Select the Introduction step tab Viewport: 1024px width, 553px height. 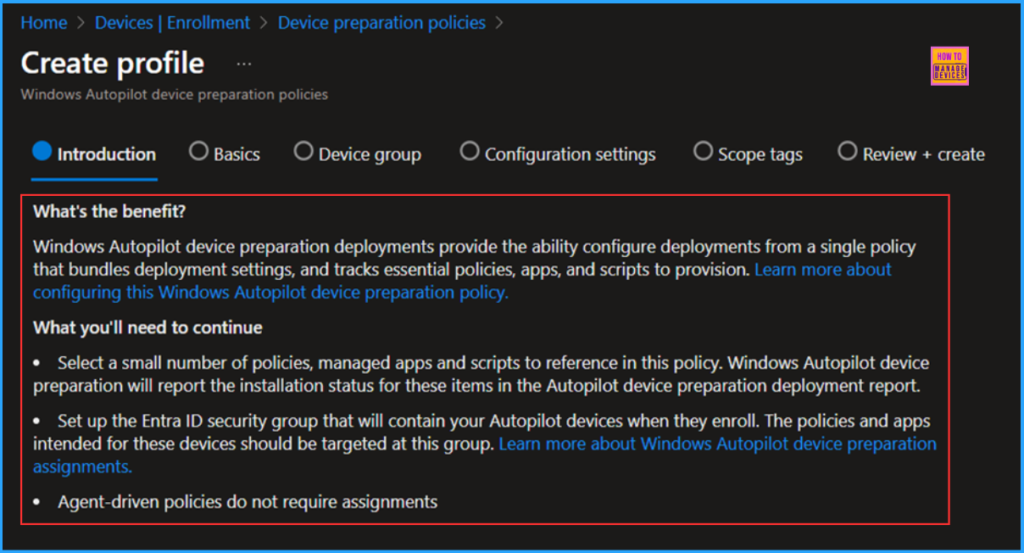pyautogui.click(x=94, y=154)
